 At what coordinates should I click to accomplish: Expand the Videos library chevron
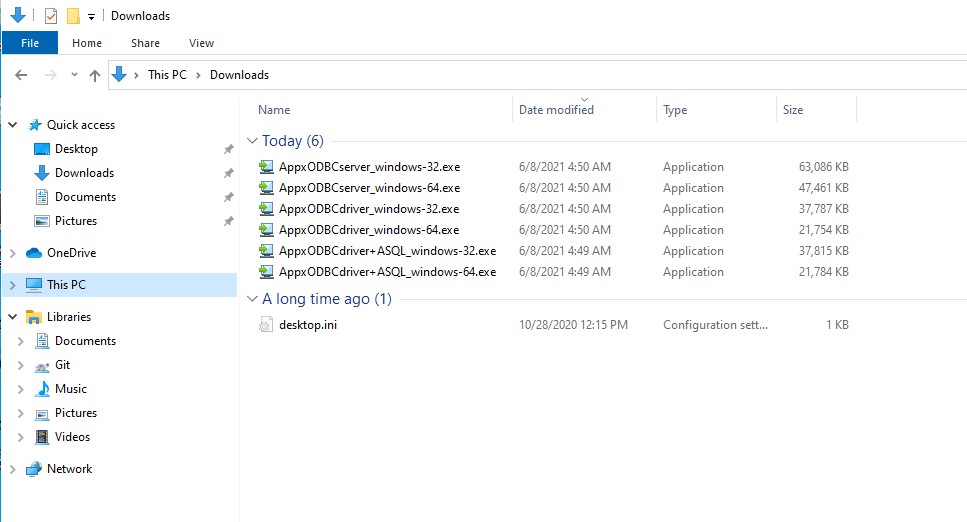point(20,437)
